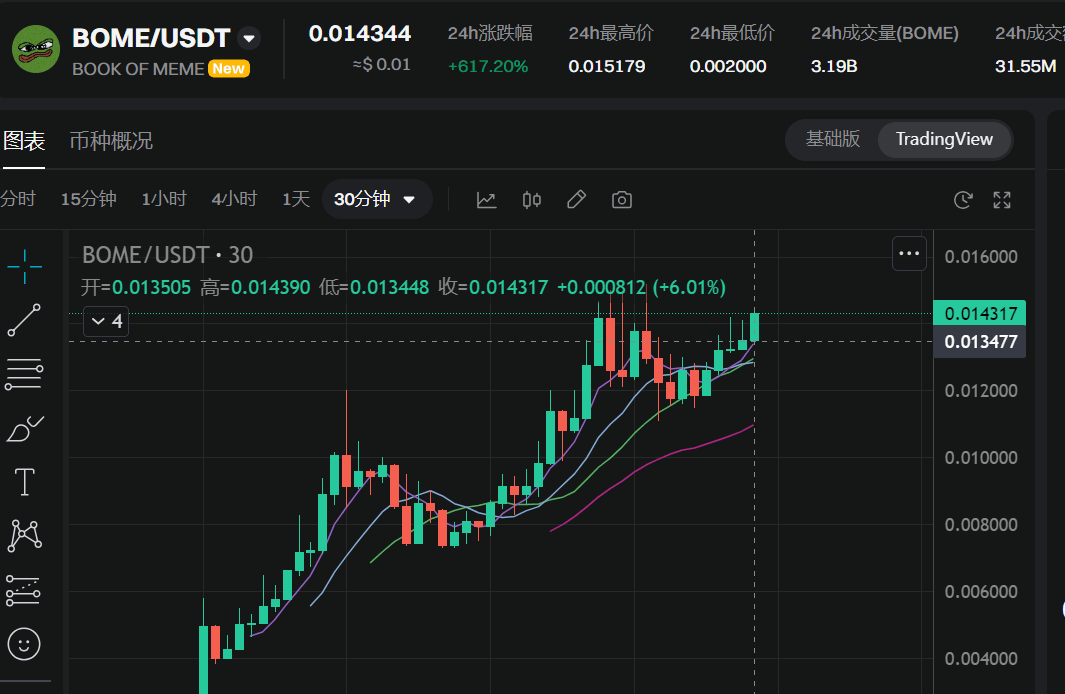Click the 24h最低价 value 0.002000
The width and height of the screenshot is (1065, 694).
[727, 66]
